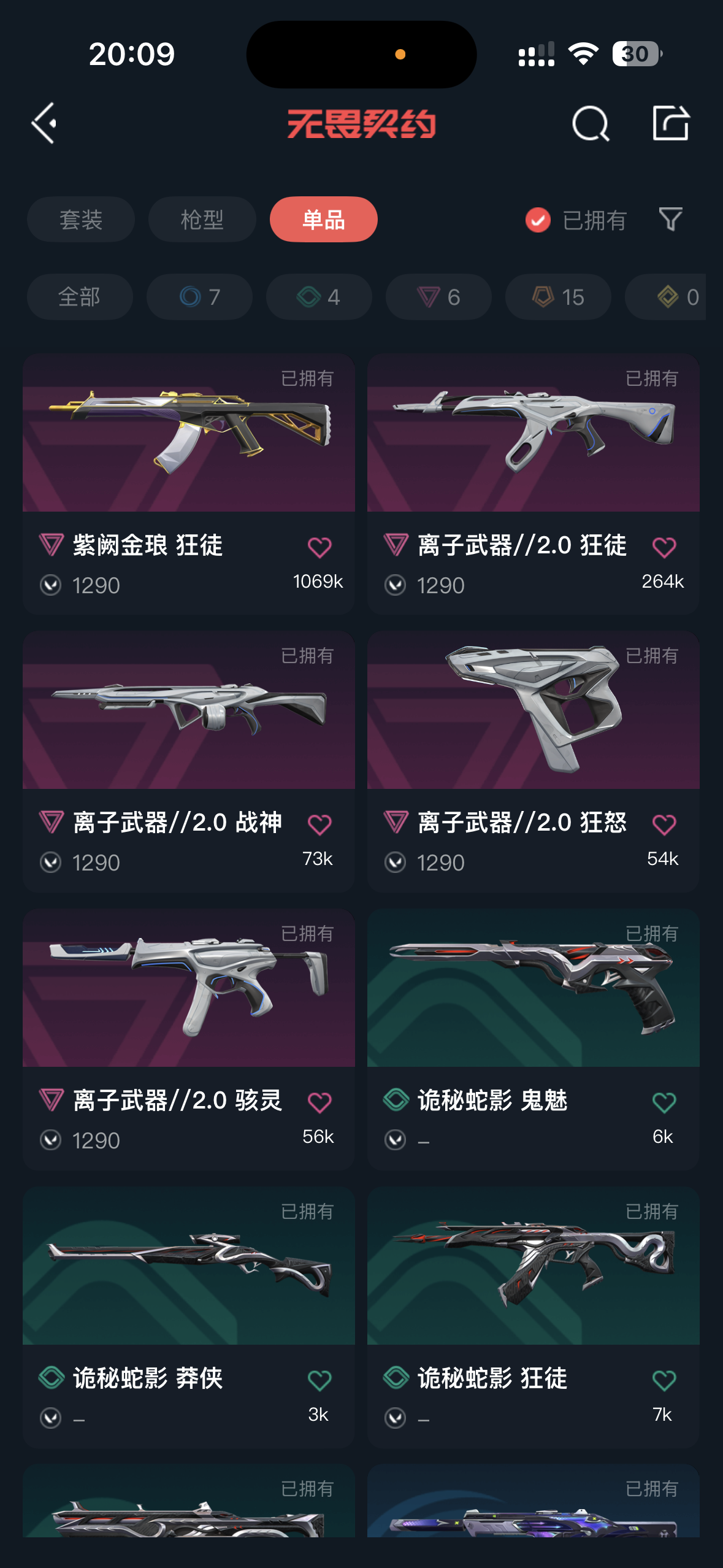The height and width of the screenshot is (1568, 723).
Task: Favorite the 紫阙金琅 狂徒 skin heart
Action: 319,547
